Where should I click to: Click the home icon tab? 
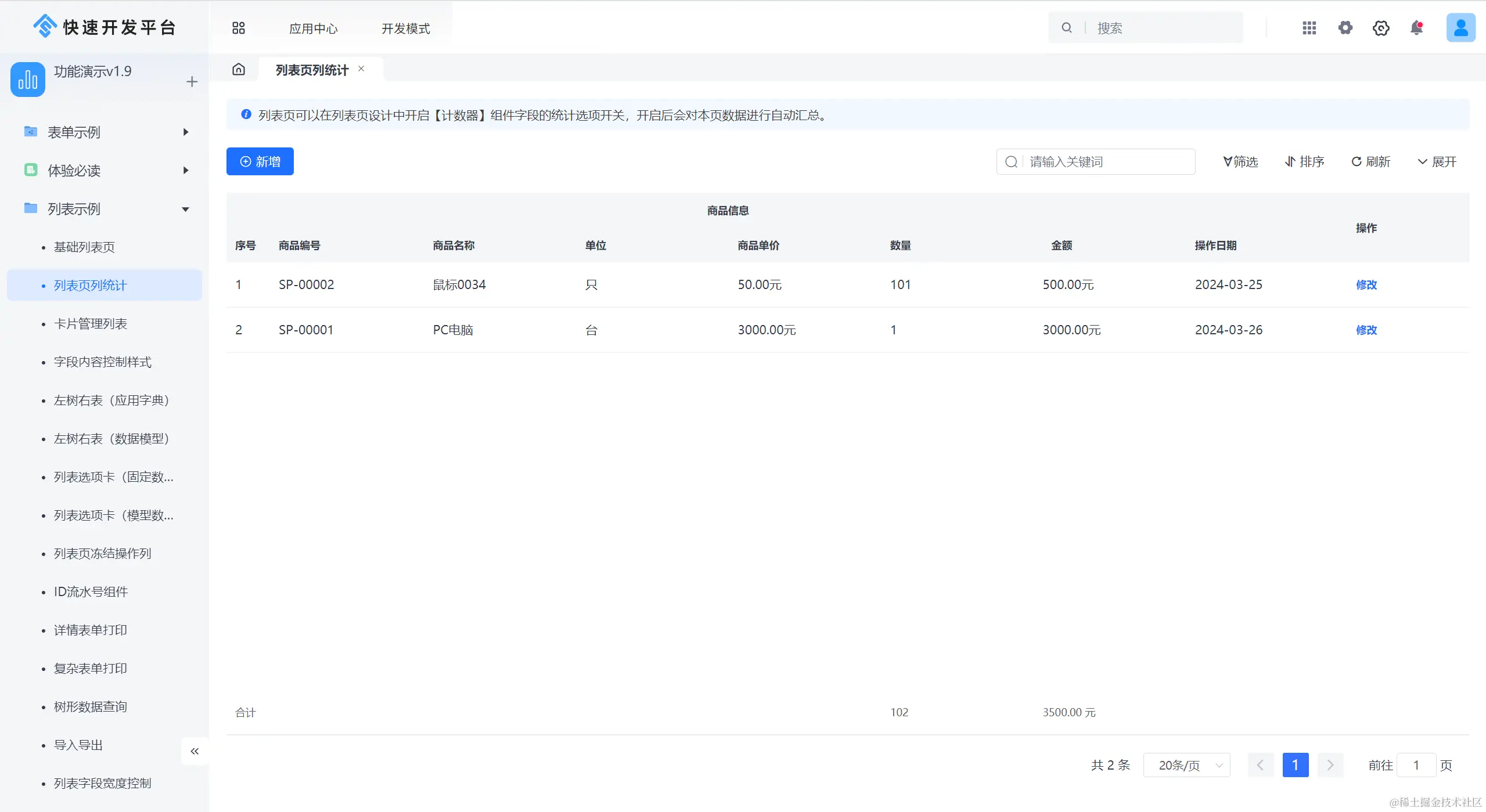click(239, 70)
